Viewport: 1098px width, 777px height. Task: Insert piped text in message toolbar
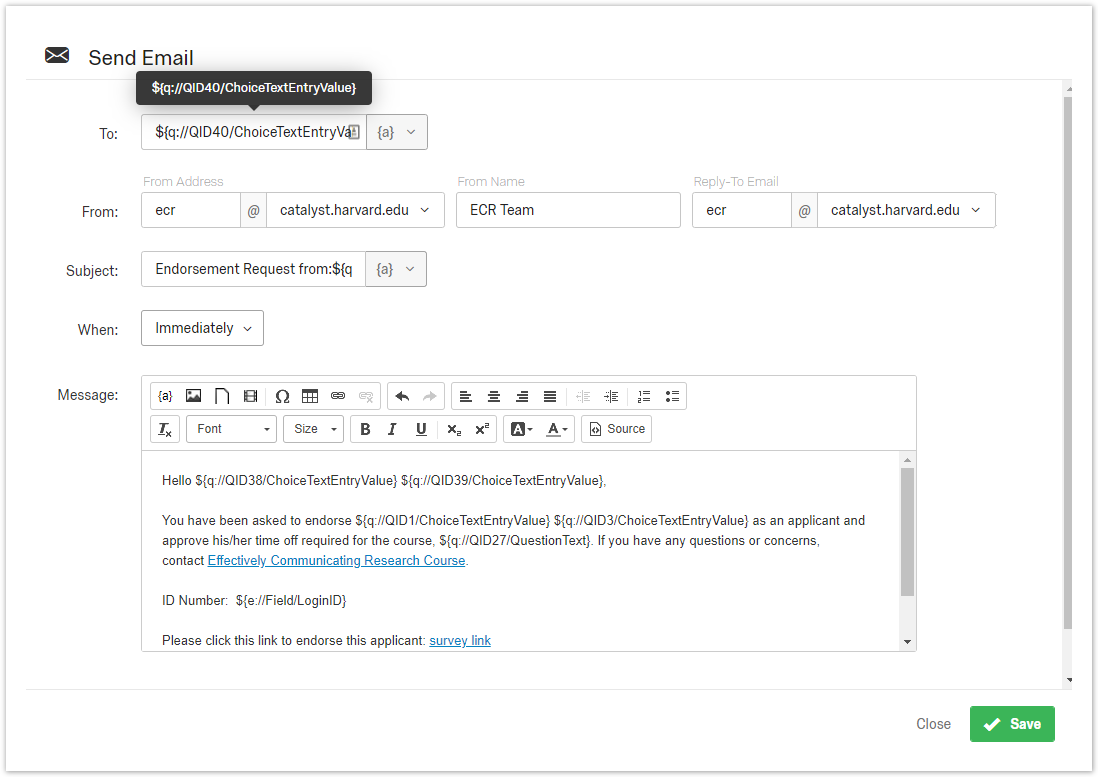click(x=165, y=397)
